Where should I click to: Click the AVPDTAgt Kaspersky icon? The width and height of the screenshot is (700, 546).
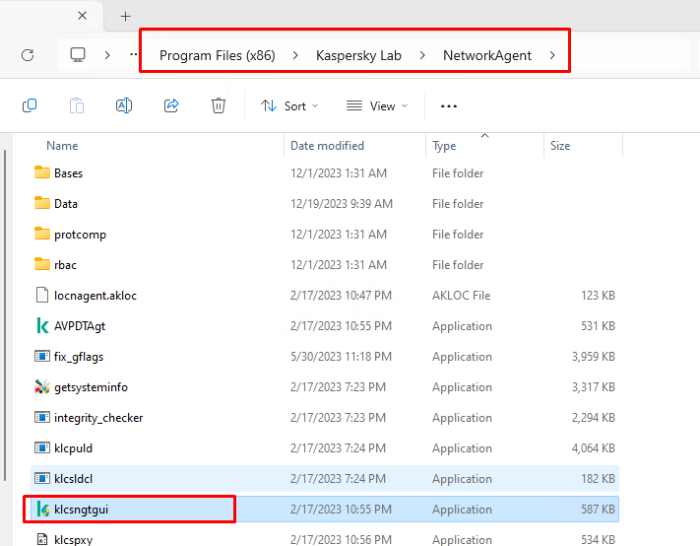pyautogui.click(x=42, y=325)
